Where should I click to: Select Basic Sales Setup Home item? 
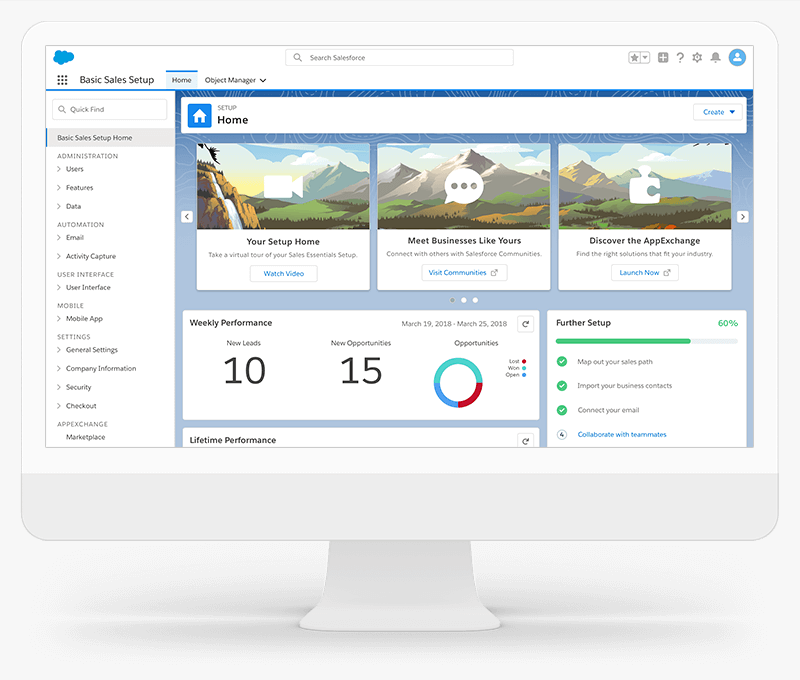[110, 138]
